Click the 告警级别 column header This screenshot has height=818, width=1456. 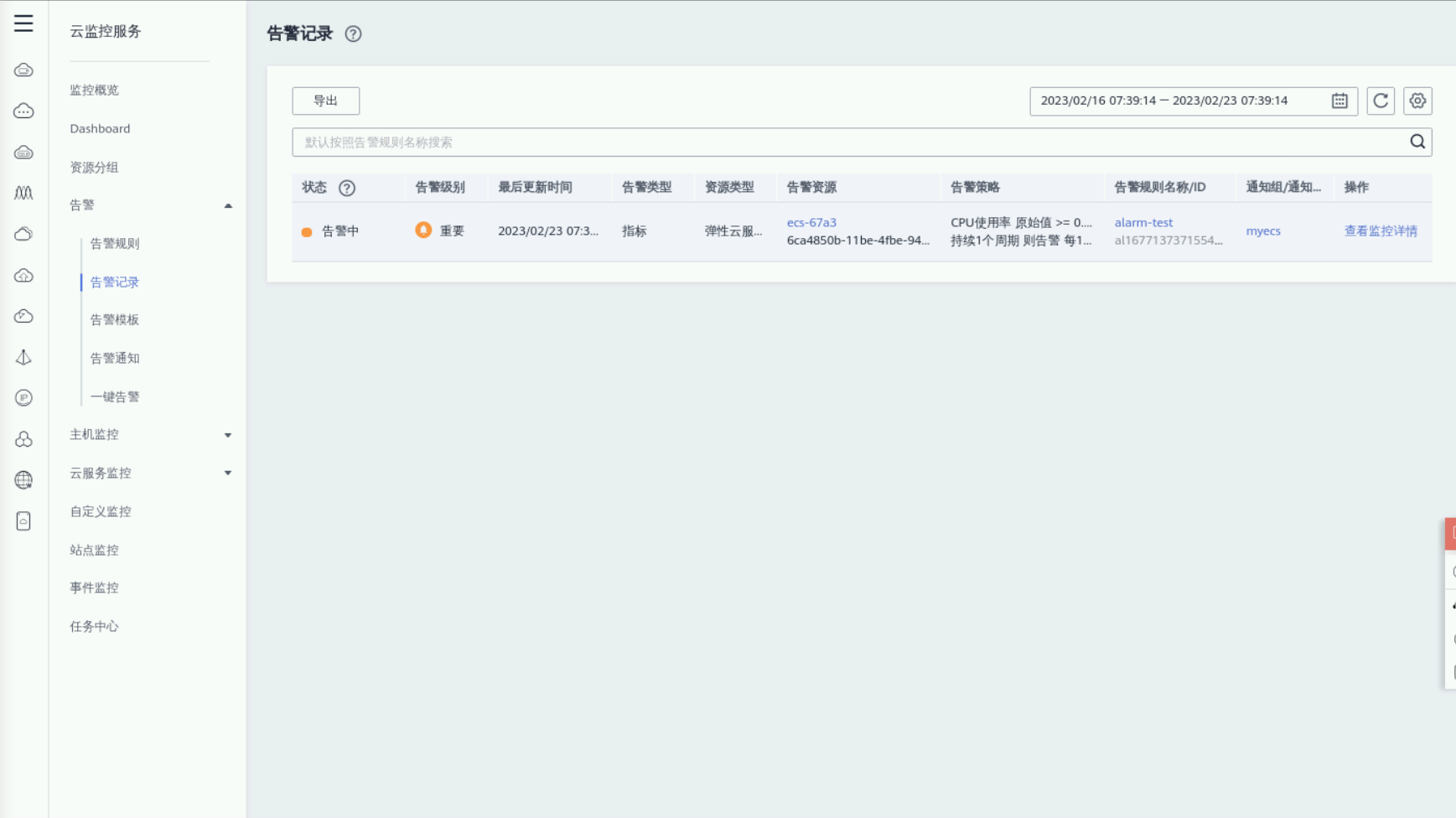pos(440,187)
